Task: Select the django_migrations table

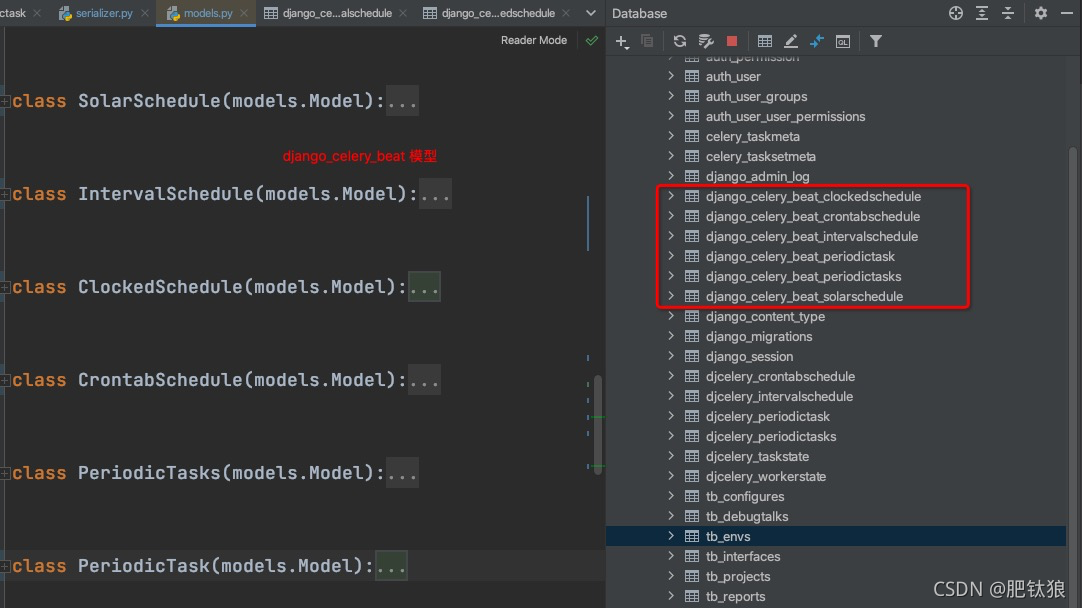Action: pyautogui.click(x=759, y=337)
